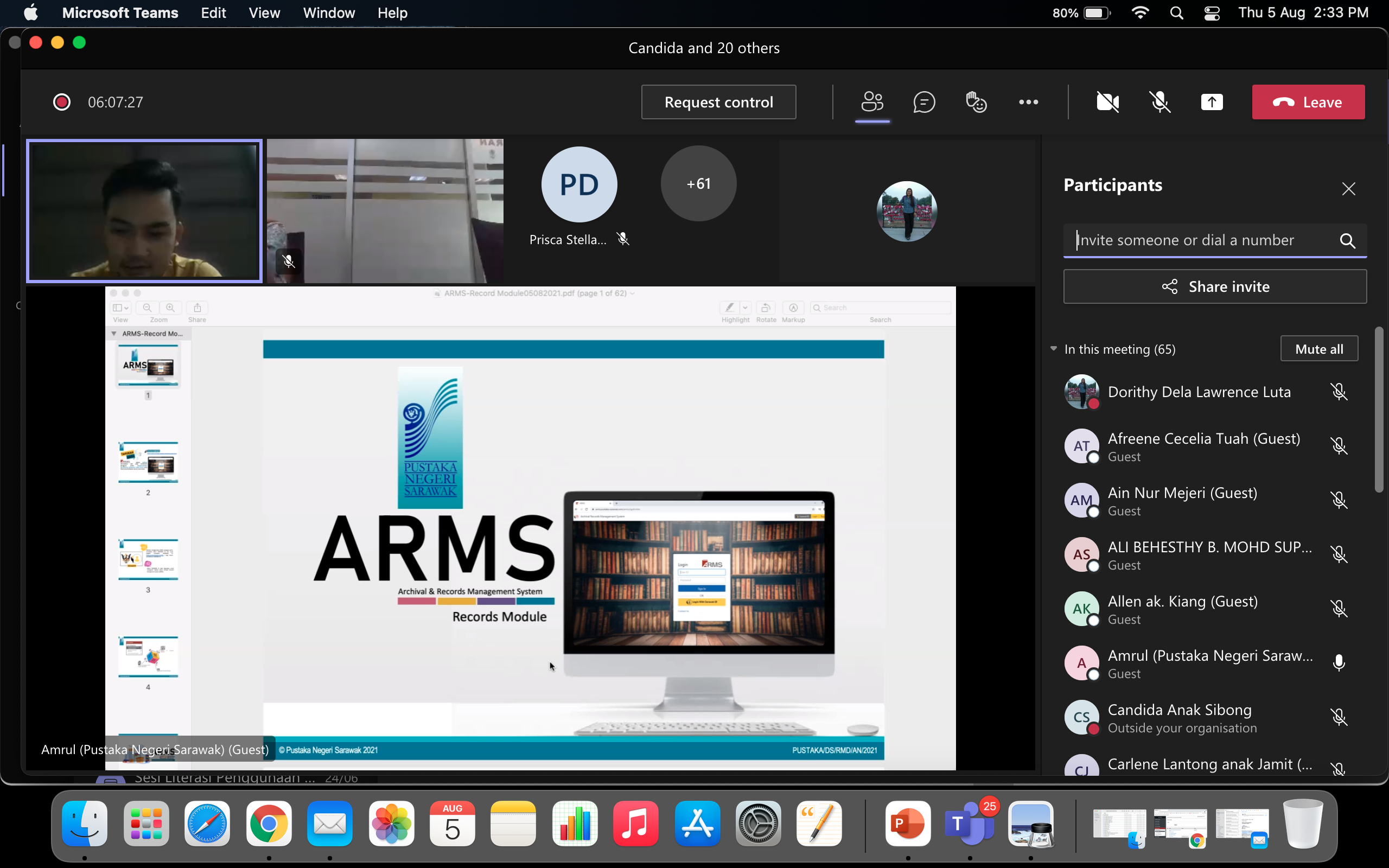Open the View menu
This screenshot has height=868, width=1389.
[x=264, y=12]
